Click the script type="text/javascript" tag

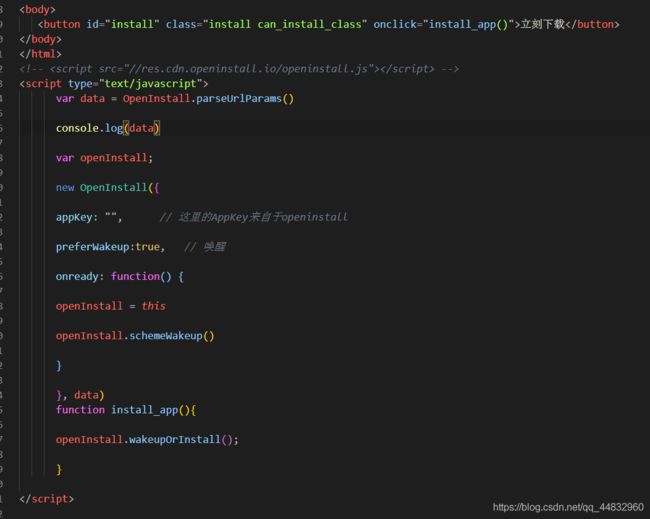pos(114,84)
